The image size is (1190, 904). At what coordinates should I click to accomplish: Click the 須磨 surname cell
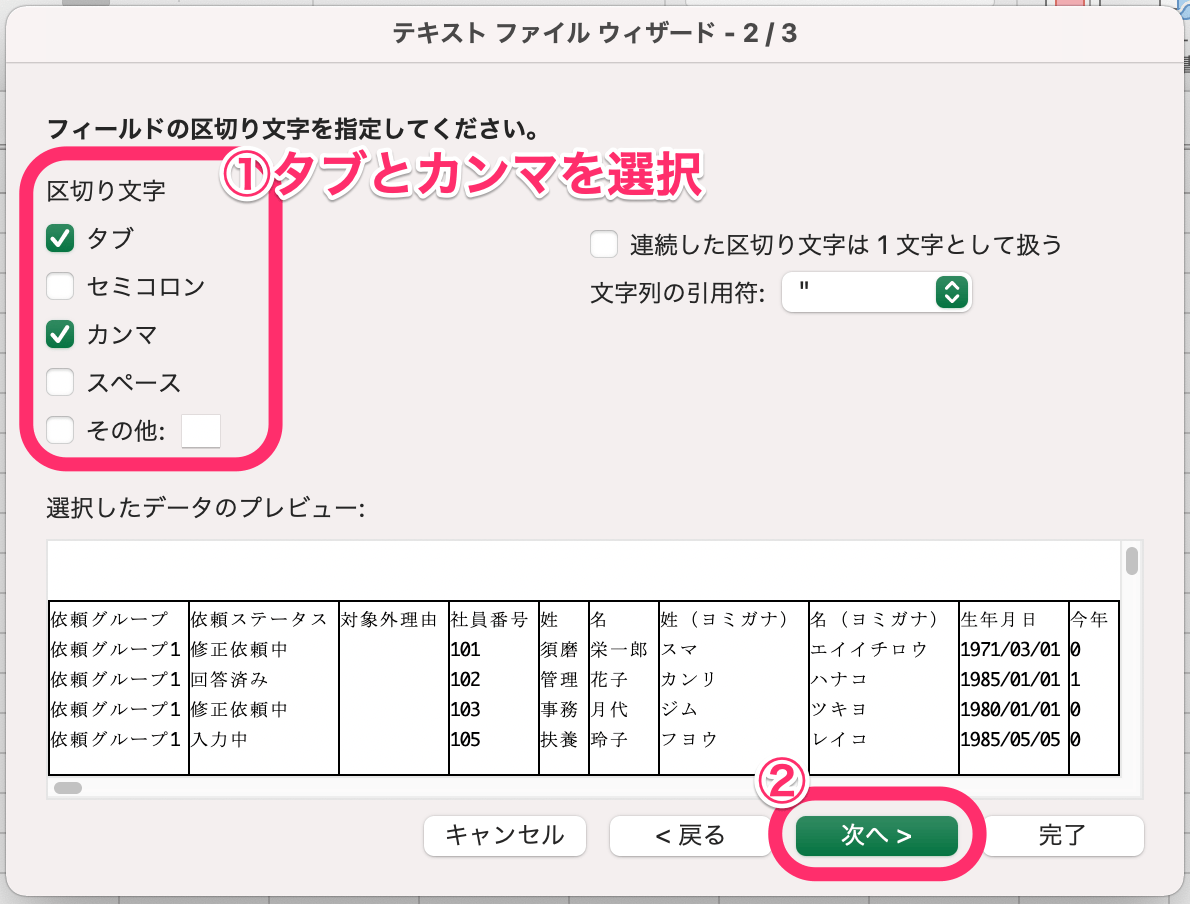(x=559, y=650)
